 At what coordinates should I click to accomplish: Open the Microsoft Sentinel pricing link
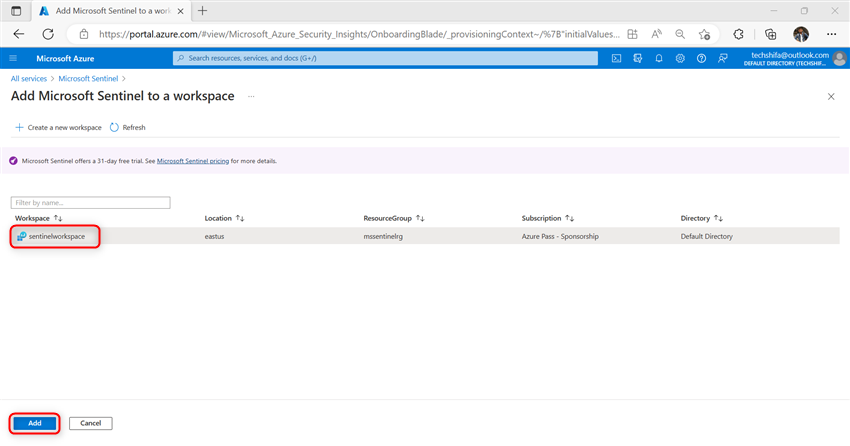click(x=193, y=161)
